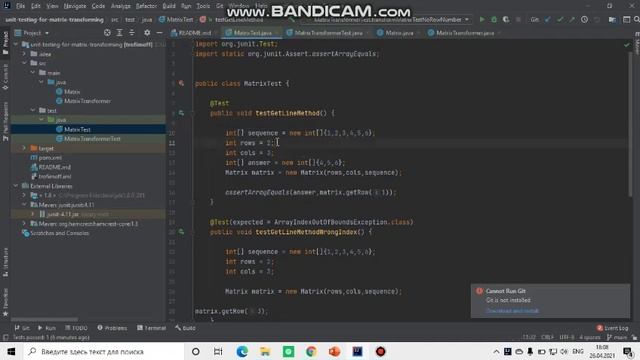Viewport: 640px width, 360px height.
Task: Open the Run tool window
Action: [x=47, y=328]
